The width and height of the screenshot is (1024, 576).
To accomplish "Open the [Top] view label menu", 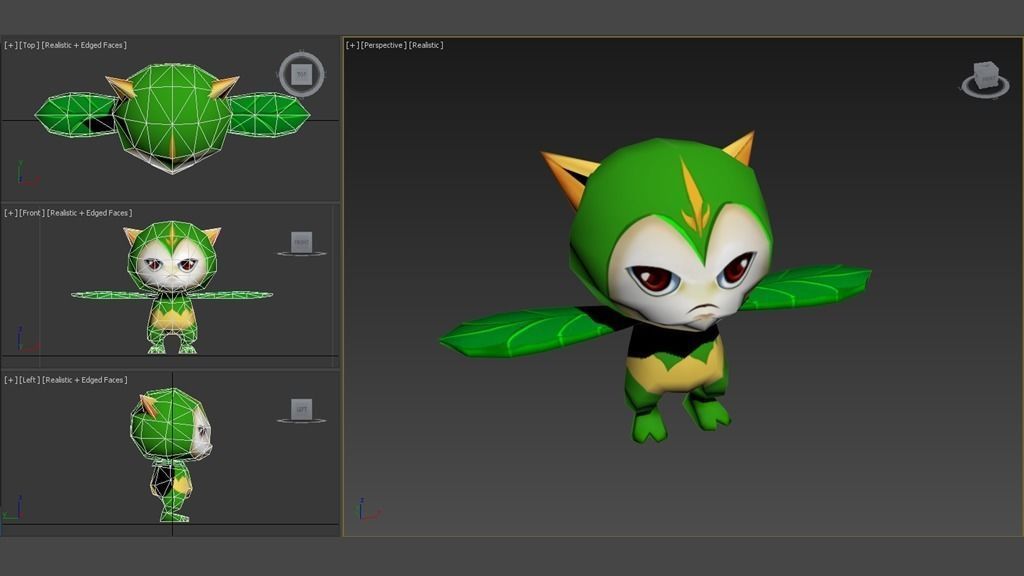I will pyautogui.click(x=29, y=45).
